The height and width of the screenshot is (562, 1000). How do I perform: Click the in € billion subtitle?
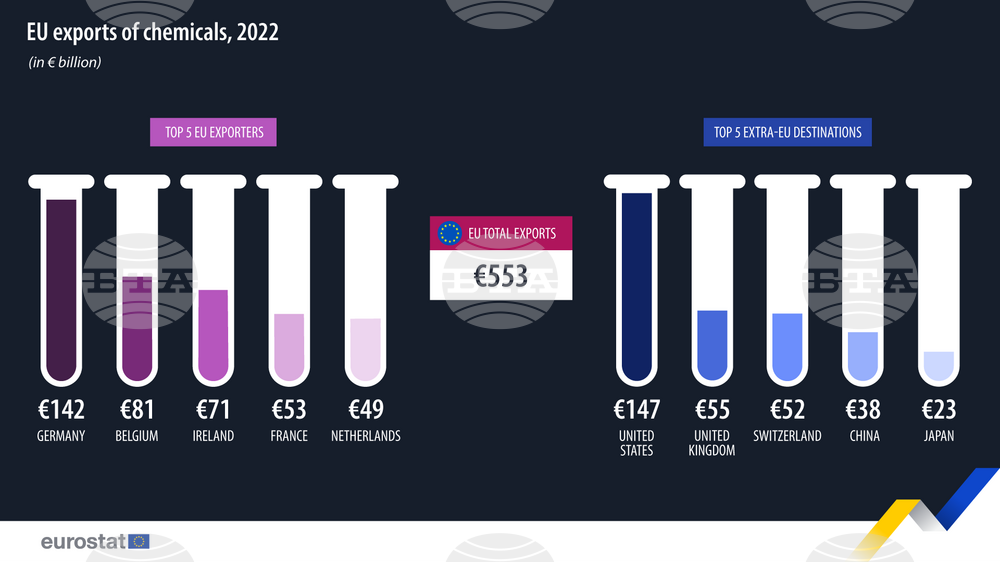pyautogui.click(x=64, y=63)
